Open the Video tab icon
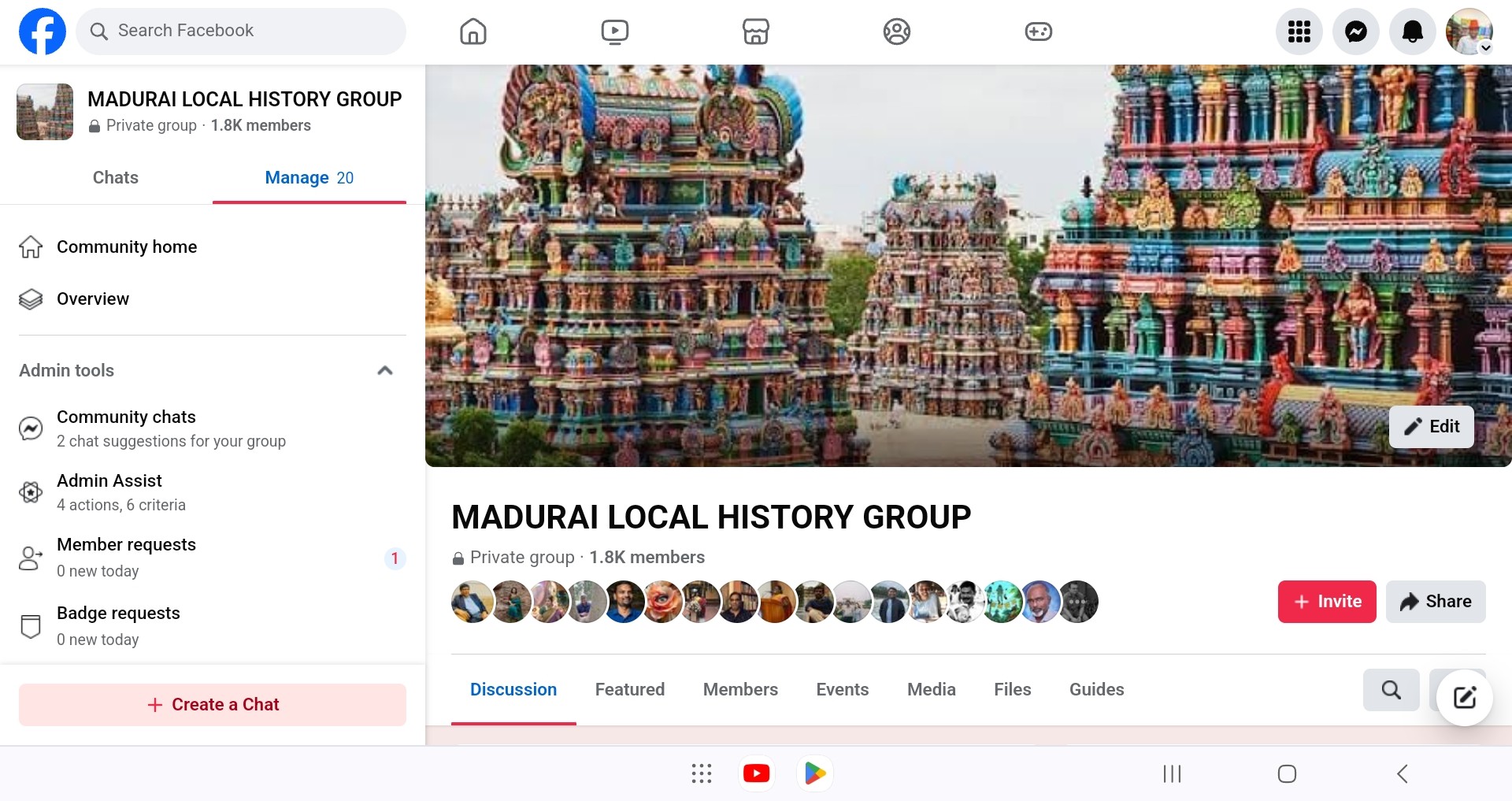 (614, 32)
